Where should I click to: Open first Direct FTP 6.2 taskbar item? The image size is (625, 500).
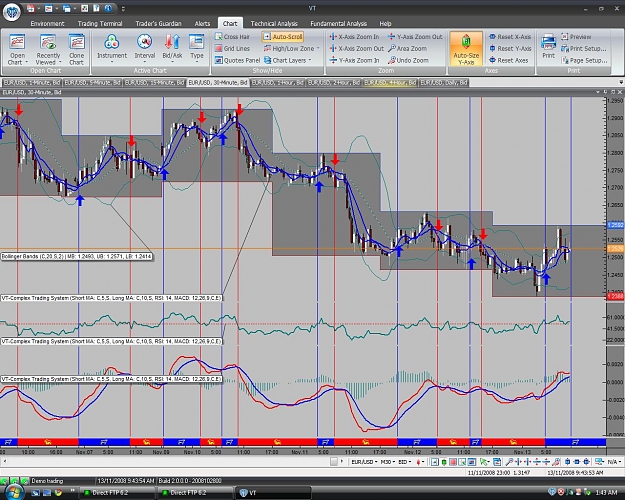(116, 493)
